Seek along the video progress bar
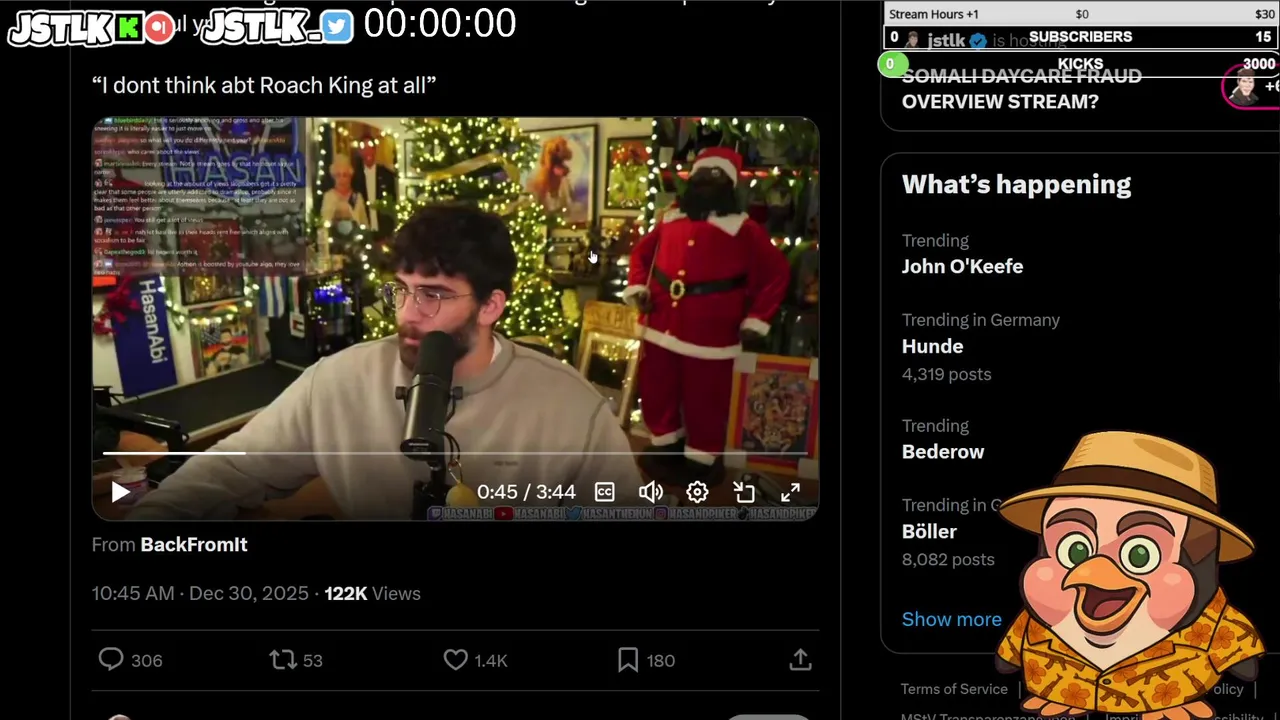The width and height of the screenshot is (1280, 720). tap(455, 453)
